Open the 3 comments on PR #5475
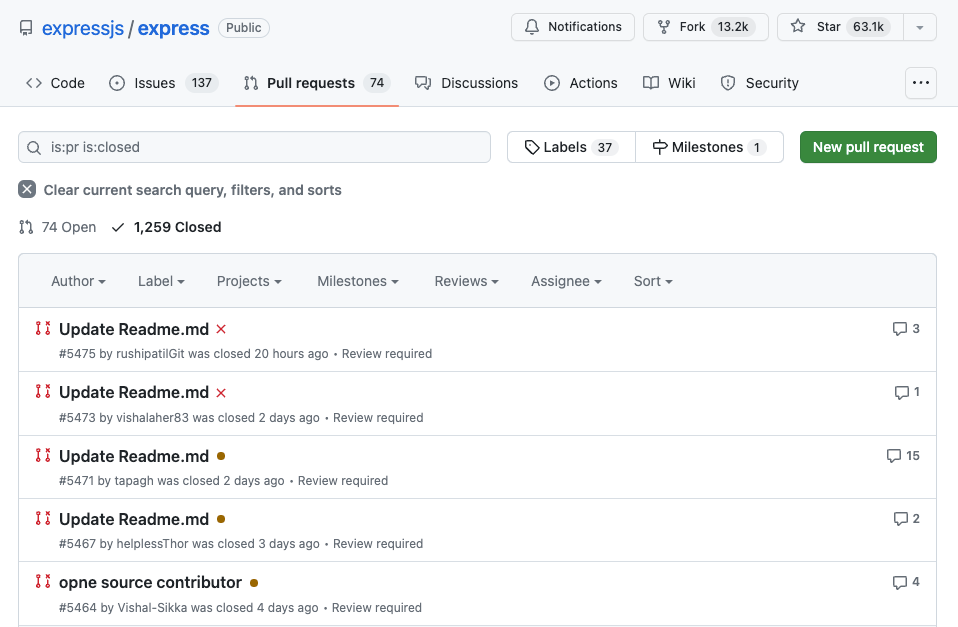Image resolution: width=958 pixels, height=627 pixels. (906, 329)
